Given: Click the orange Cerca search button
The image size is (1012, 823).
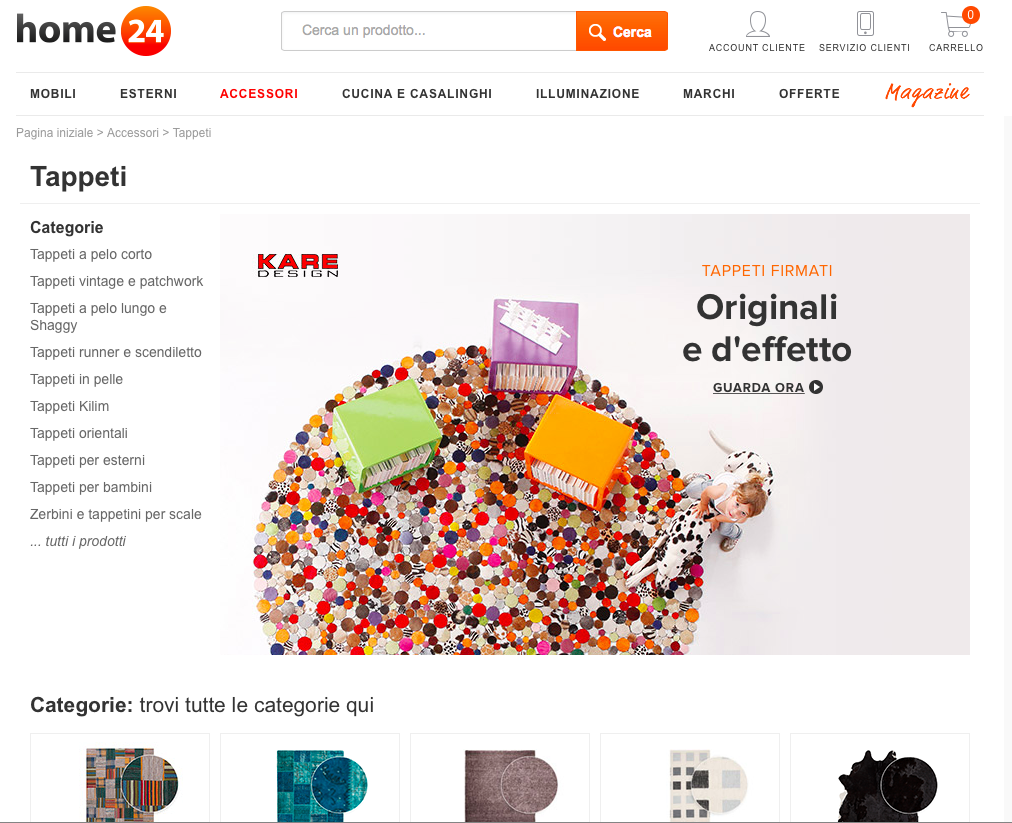Looking at the screenshot, I should [622, 31].
